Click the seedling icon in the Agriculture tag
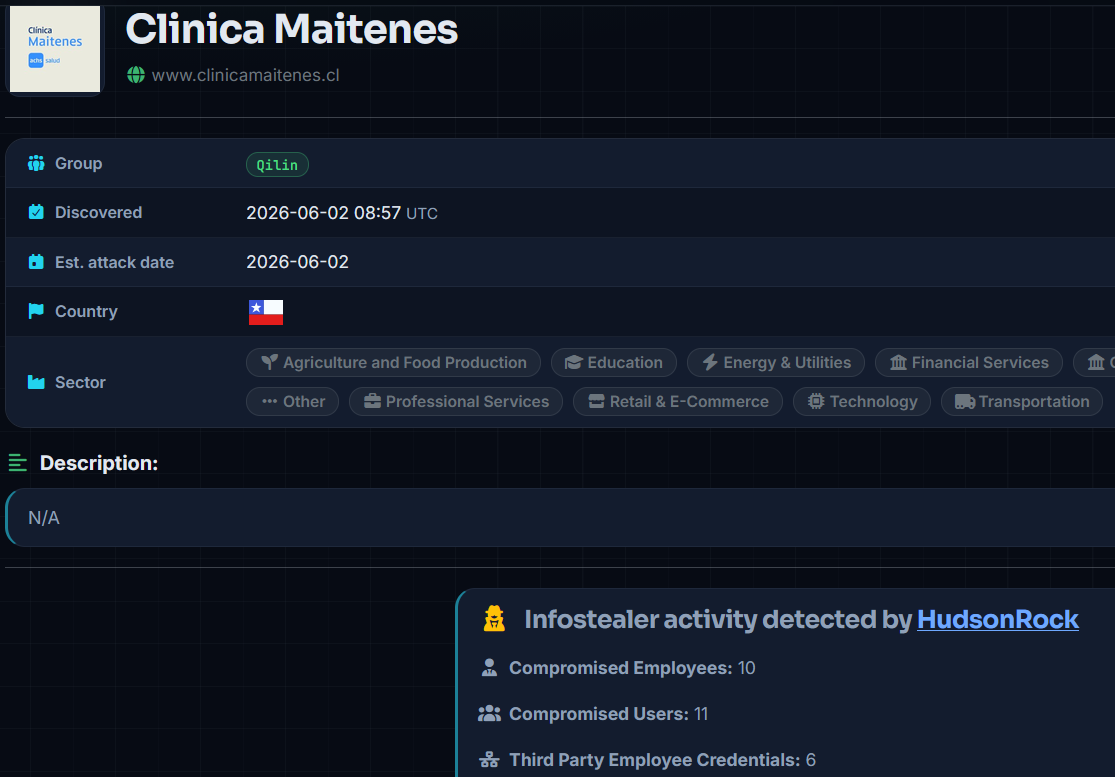 270,363
